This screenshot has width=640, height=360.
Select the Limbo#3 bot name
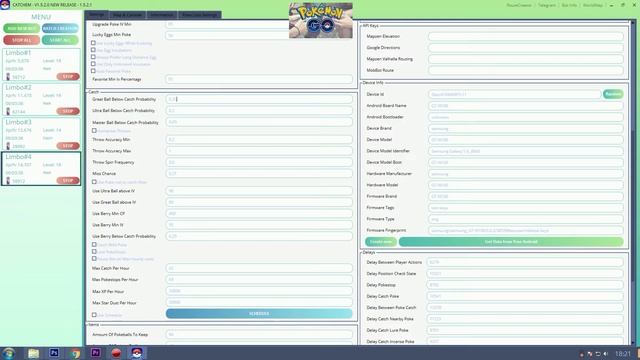click(x=18, y=122)
